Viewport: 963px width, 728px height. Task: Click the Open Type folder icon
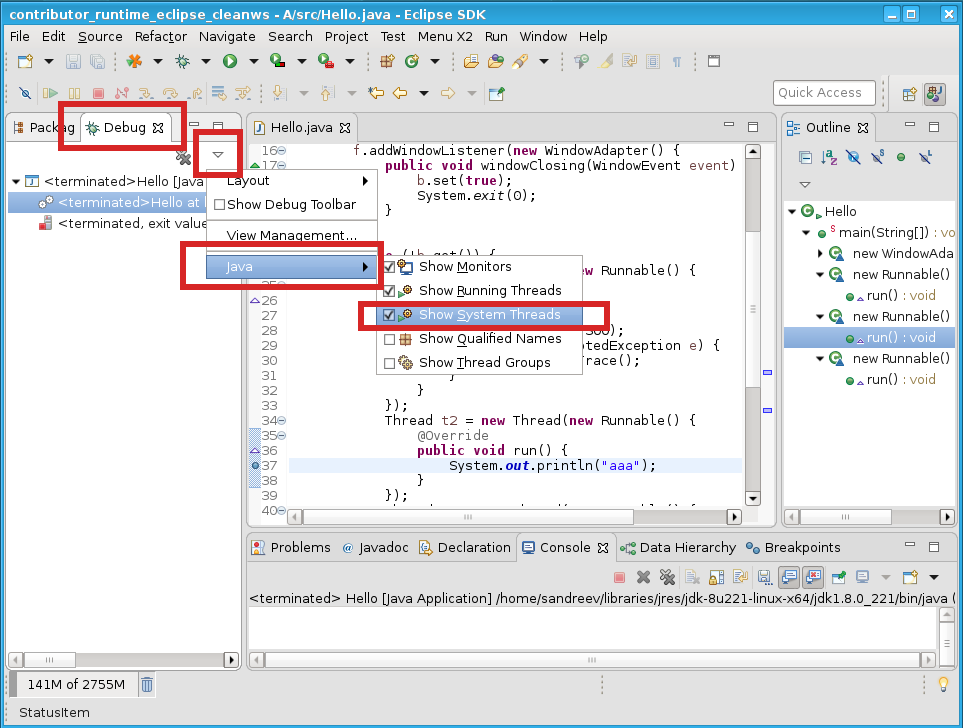(x=471, y=61)
